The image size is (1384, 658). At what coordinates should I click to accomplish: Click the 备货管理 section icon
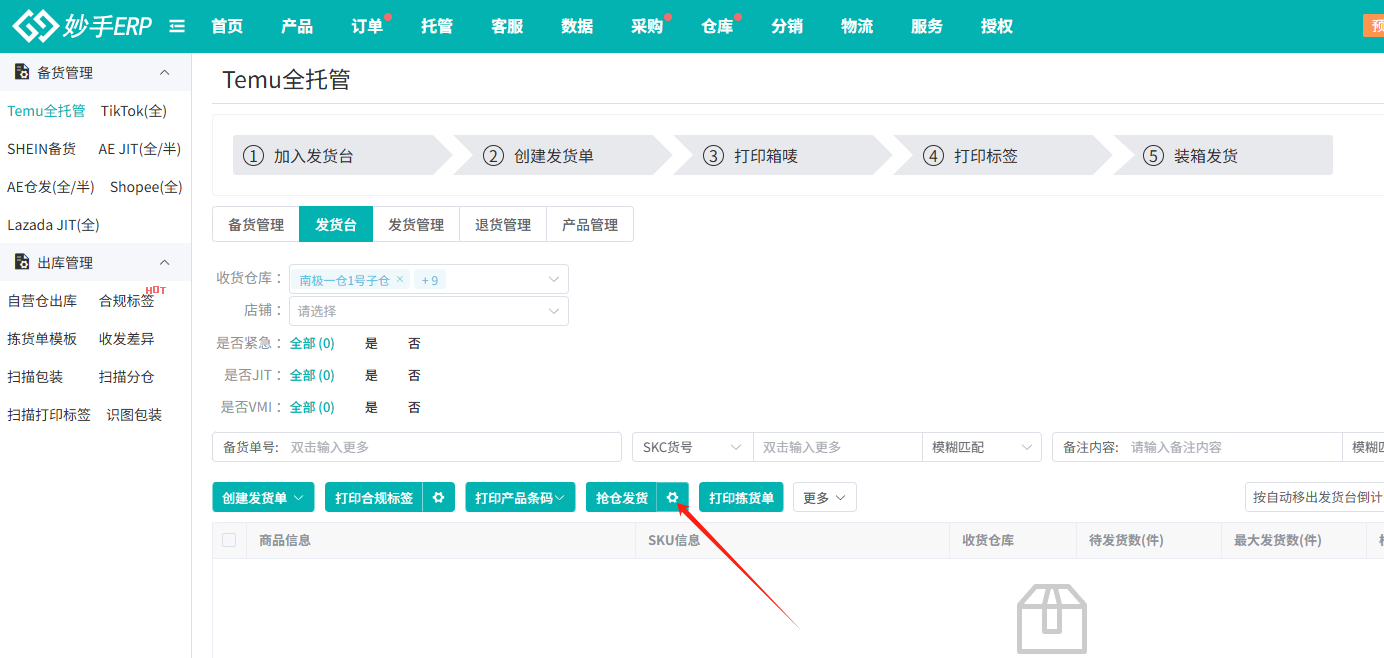pos(22,72)
